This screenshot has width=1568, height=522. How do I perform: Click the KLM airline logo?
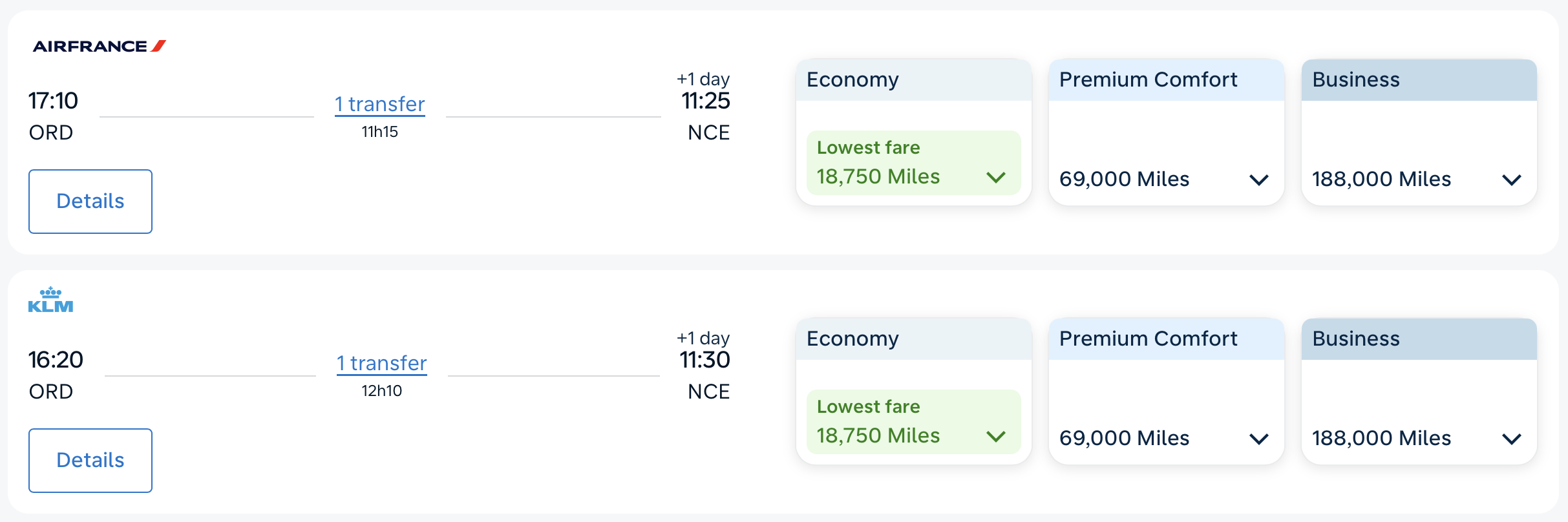pyautogui.click(x=51, y=299)
